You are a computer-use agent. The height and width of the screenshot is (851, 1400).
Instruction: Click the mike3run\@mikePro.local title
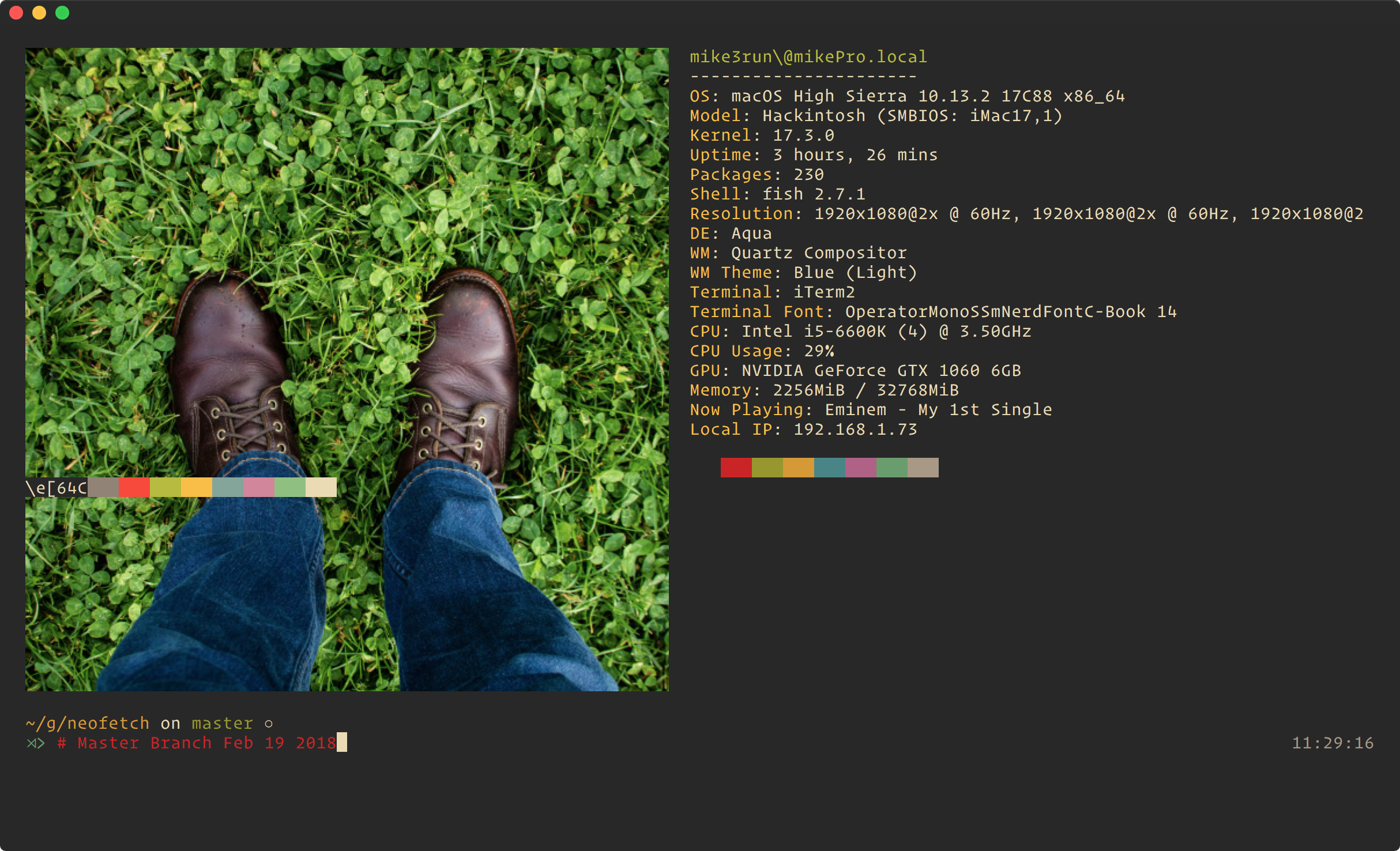pos(808,57)
